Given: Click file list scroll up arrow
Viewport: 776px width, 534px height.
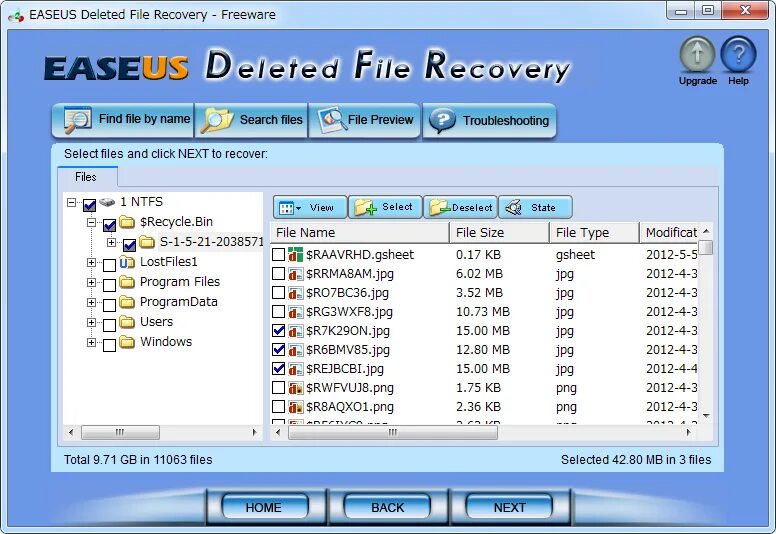Looking at the screenshot, I should pyautogui.click(x=706, y=231).
